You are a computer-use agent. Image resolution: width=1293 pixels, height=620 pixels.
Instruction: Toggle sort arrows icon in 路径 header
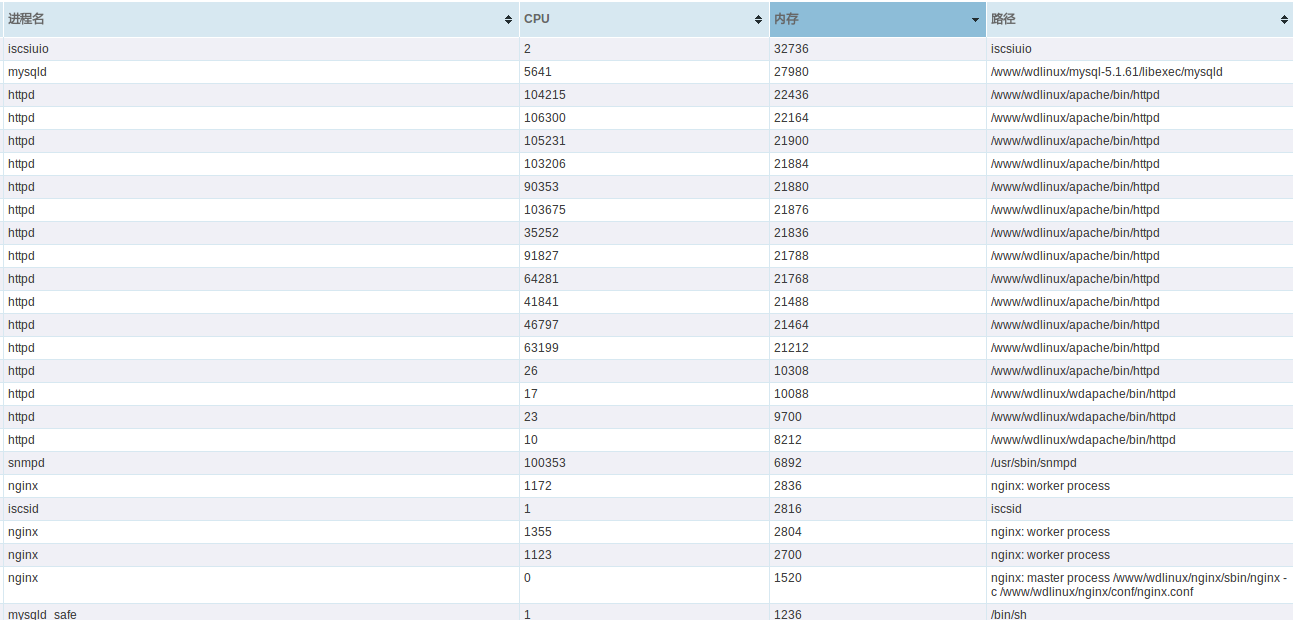1284,20
